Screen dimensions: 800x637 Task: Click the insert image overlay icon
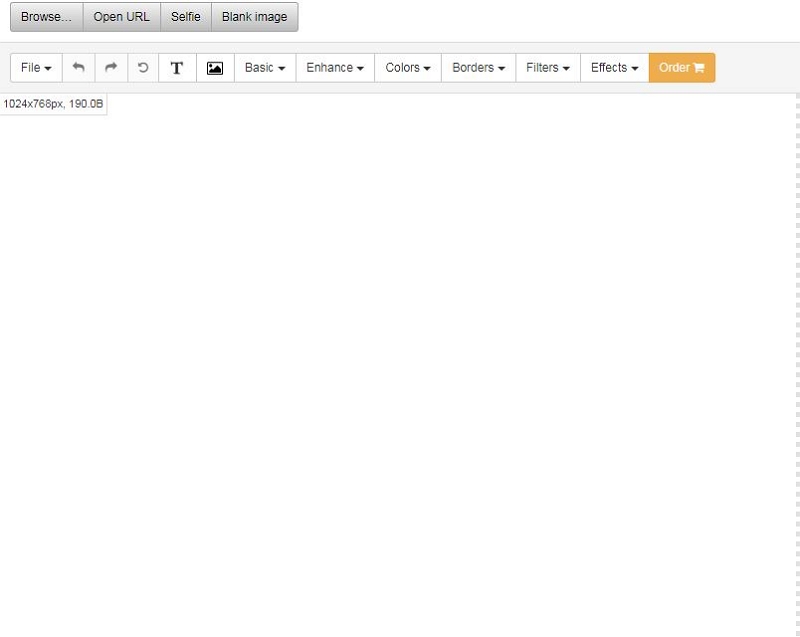[x=215, y=68]
